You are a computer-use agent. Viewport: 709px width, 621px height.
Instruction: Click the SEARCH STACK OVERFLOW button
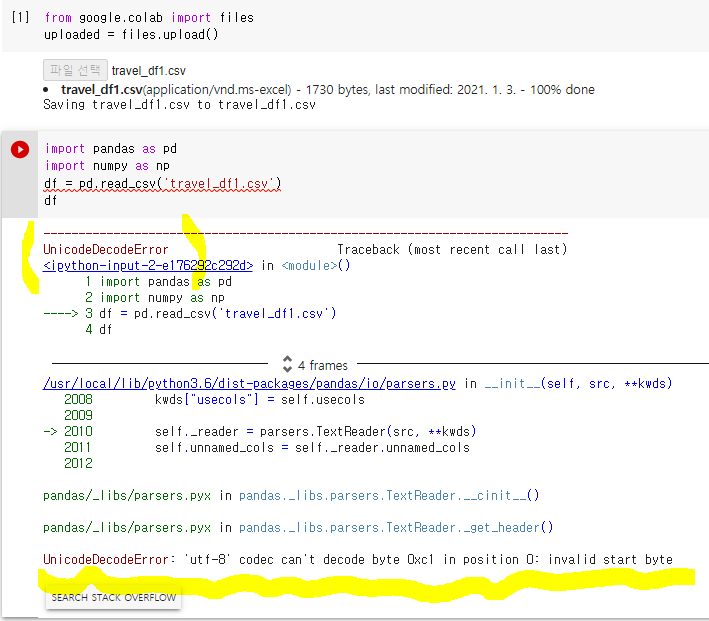tap(114, 598)
